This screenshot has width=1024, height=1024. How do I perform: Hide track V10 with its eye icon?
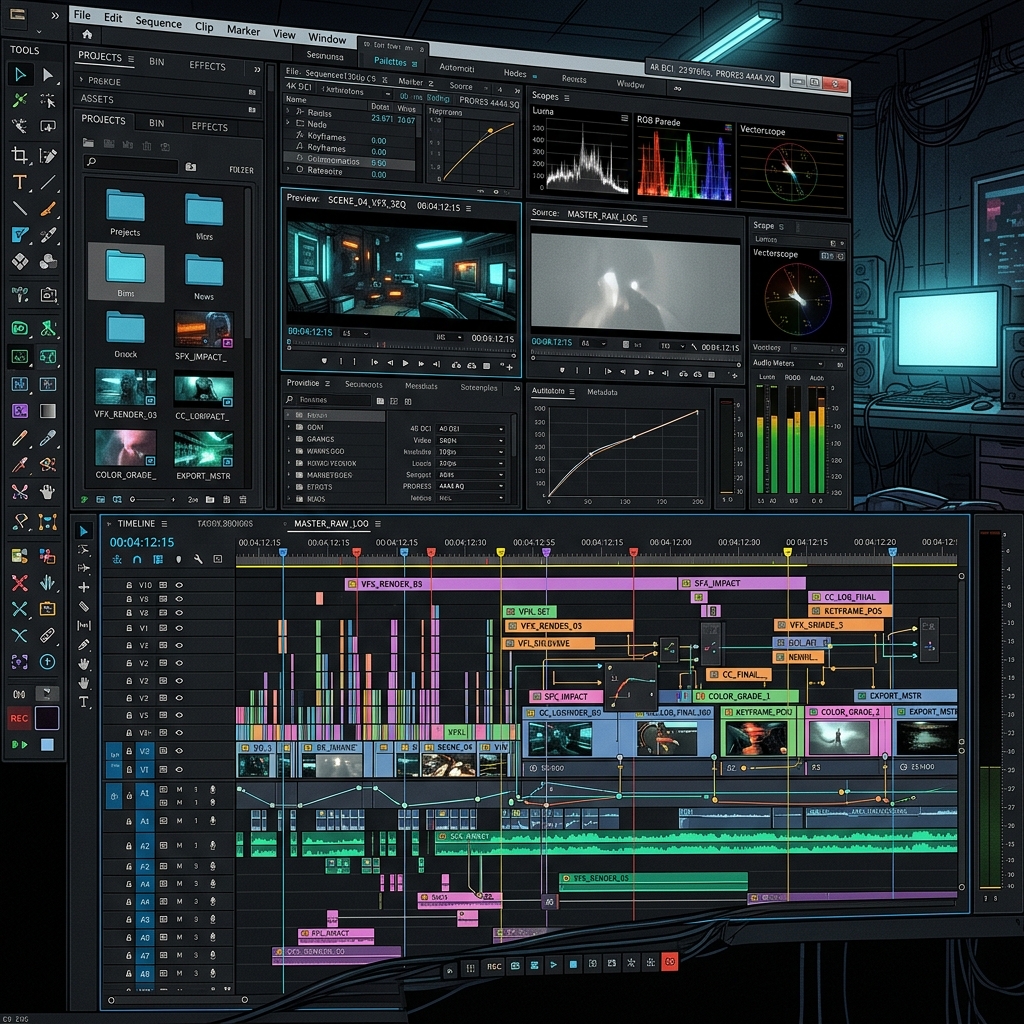tap(178, 585)
